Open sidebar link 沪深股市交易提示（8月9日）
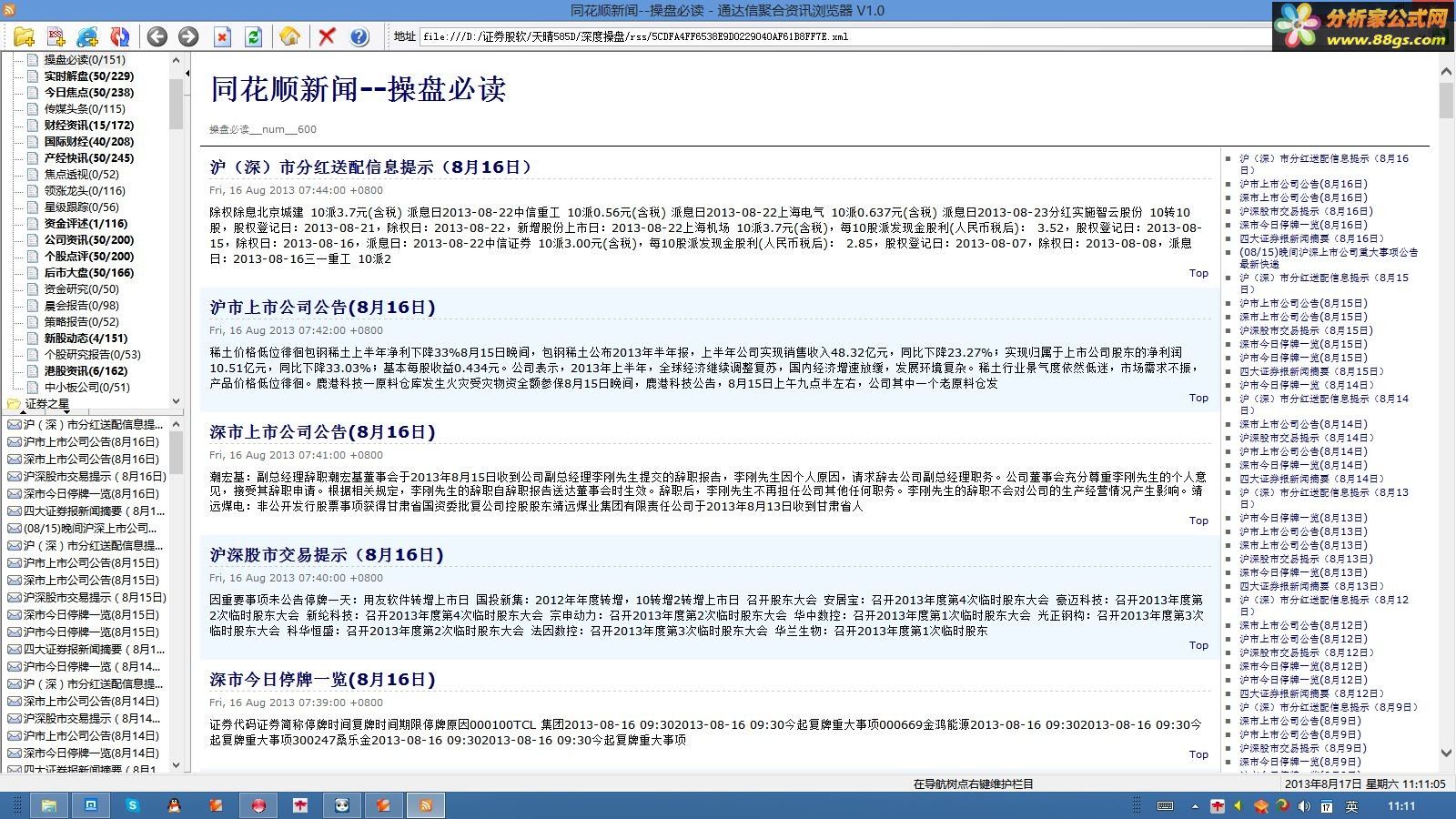Image resolution: width=1456 pixels, height=819 pixels. [1303, 748]
